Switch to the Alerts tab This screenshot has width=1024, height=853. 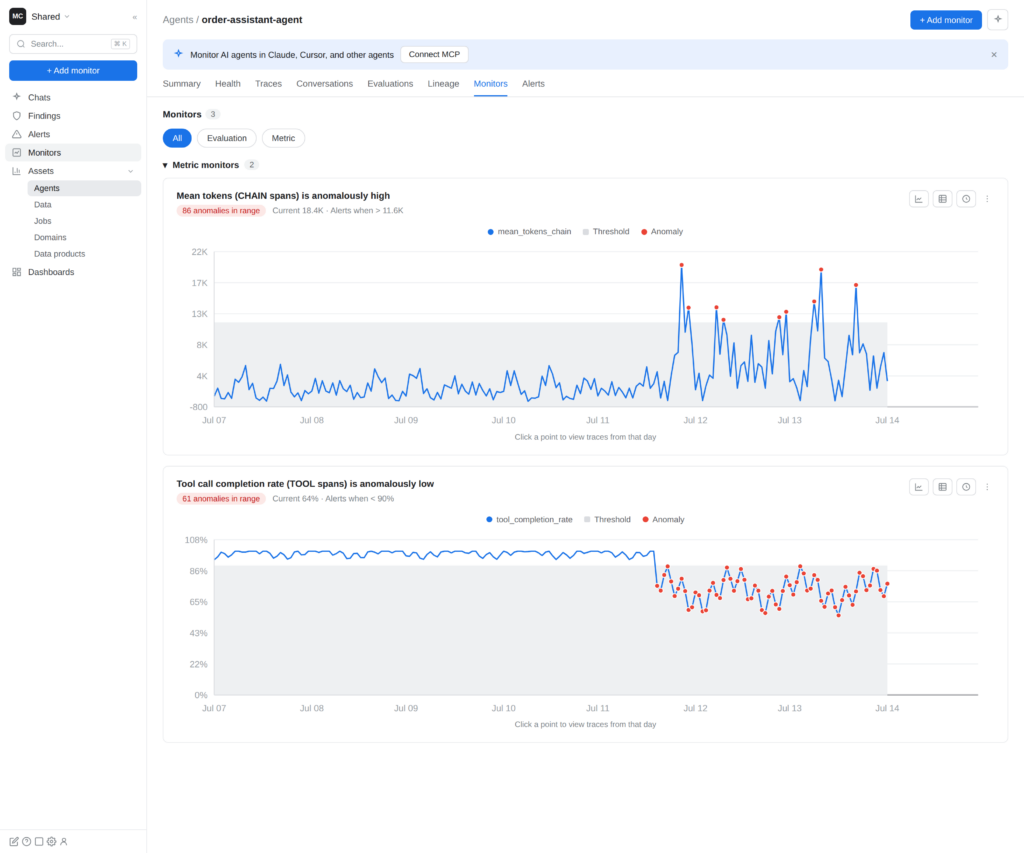click(x=533, y=84)
